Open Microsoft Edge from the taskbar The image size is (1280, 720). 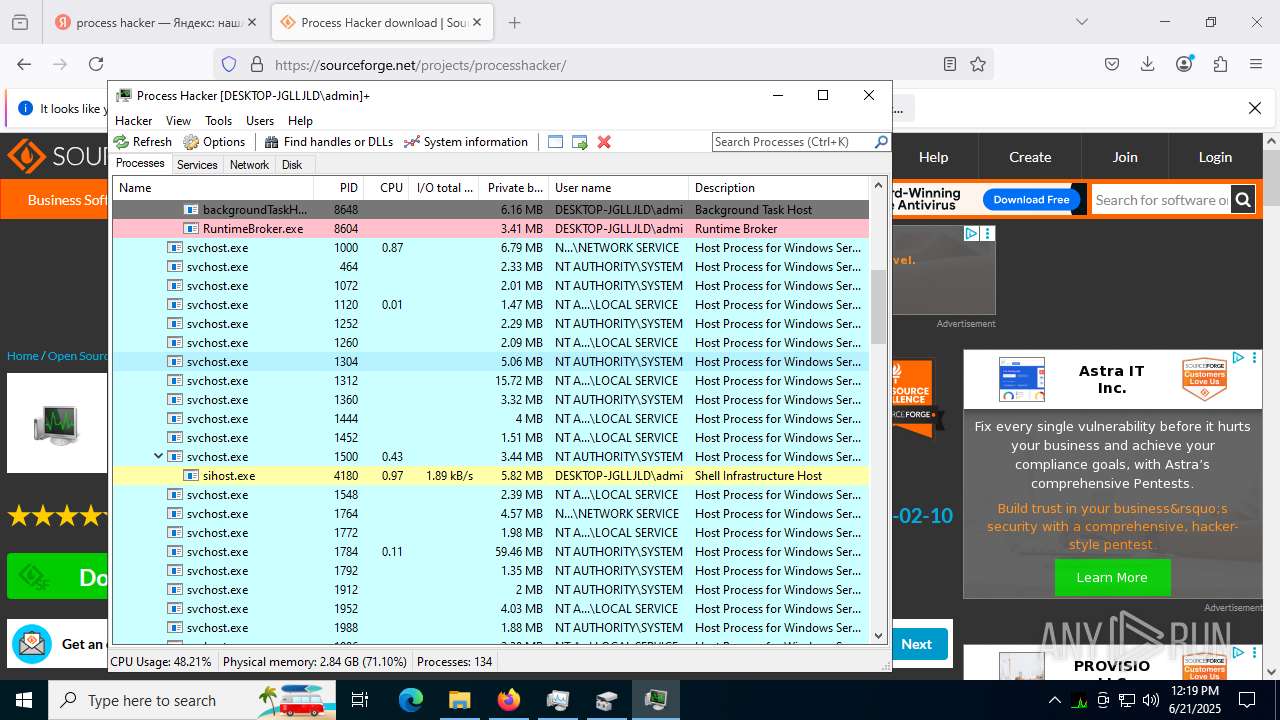pos(411,700)
